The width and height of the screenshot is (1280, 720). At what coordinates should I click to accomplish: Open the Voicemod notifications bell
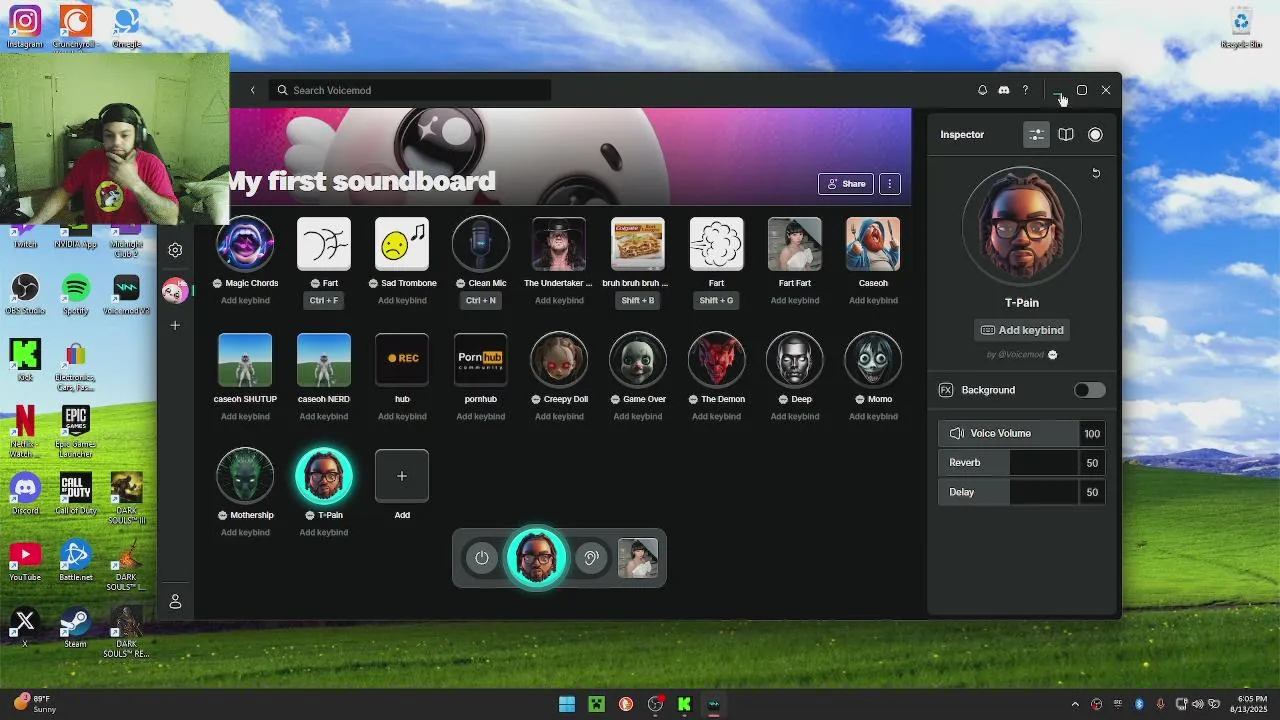point(982,90)
